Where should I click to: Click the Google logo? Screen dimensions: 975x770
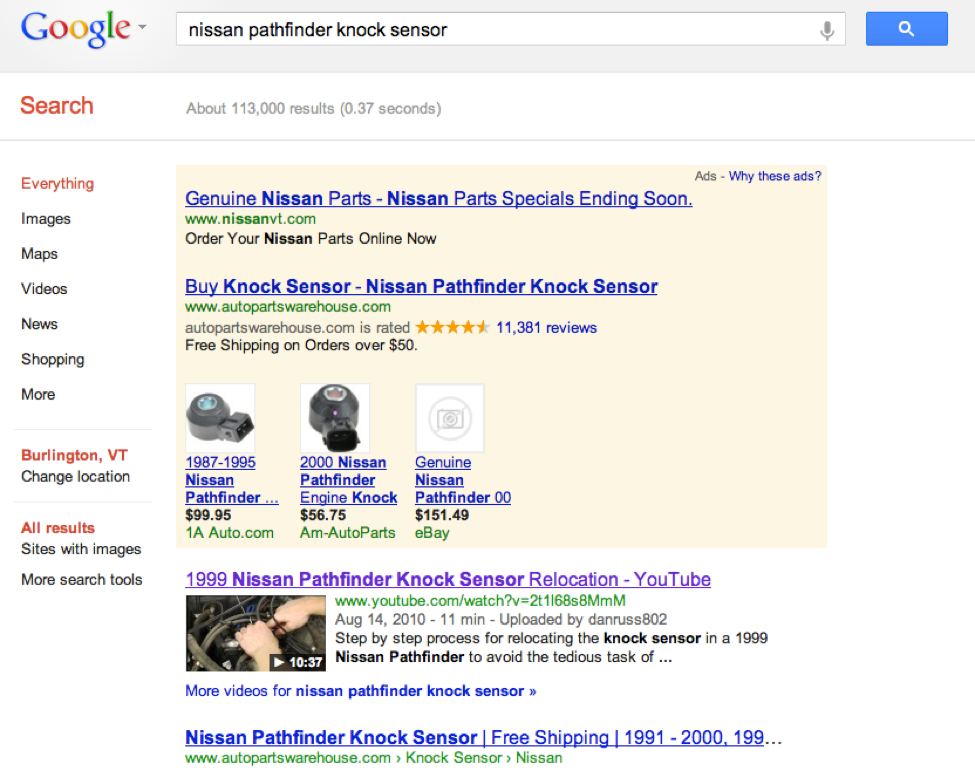pyautogui.click(x=75, y=29)
